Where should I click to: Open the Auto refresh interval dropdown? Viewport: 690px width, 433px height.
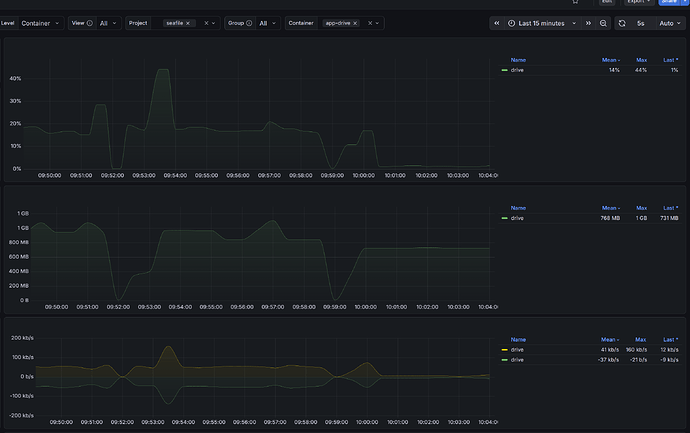(666, 23)
